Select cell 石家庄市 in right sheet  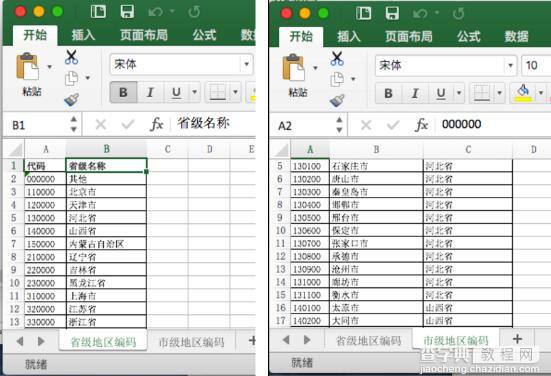(x=376, y=166)
